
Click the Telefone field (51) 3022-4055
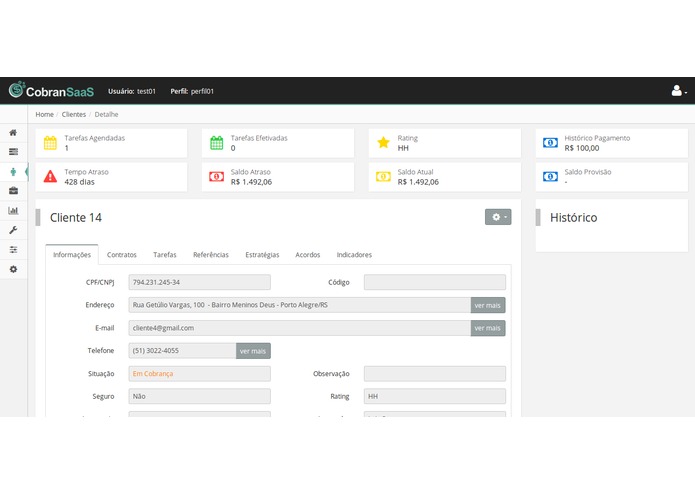click(183, 351)
